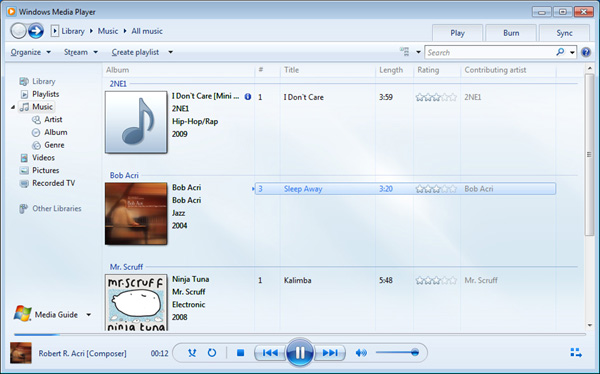Stop the current track

(x=240, y=353)
